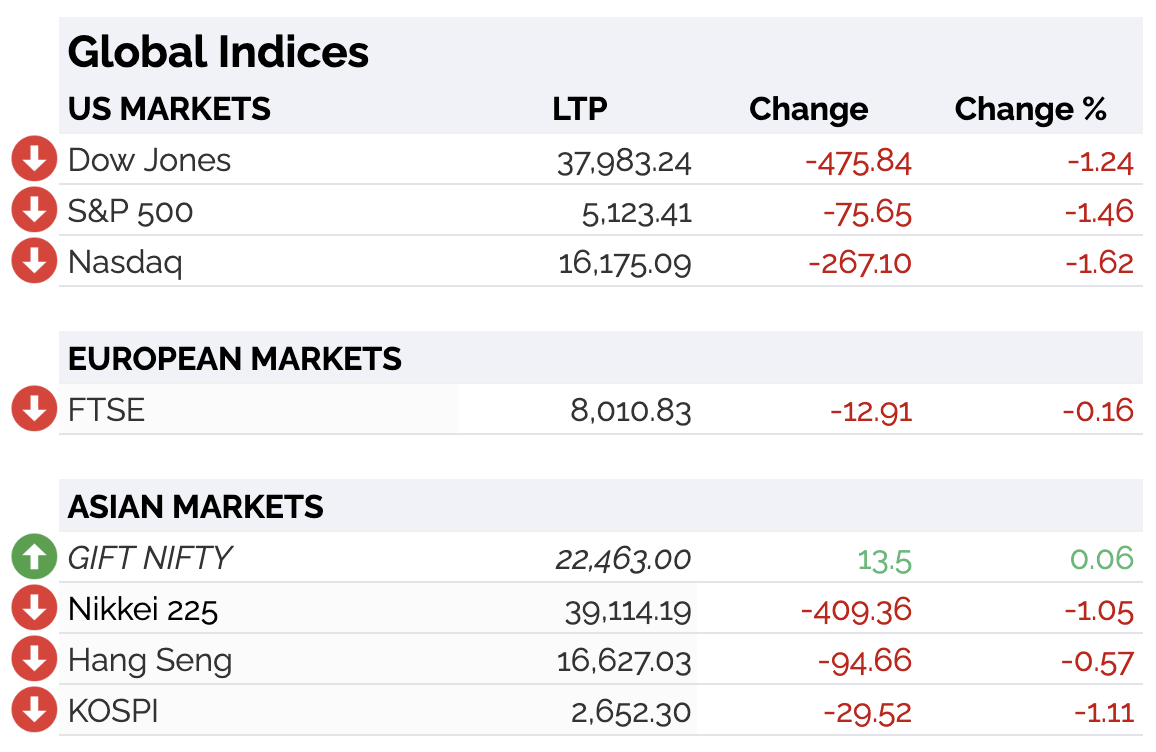Click the red down arrow beside Dow Jones
Screen dimensions: 1156x752
[x=34, y=159]
